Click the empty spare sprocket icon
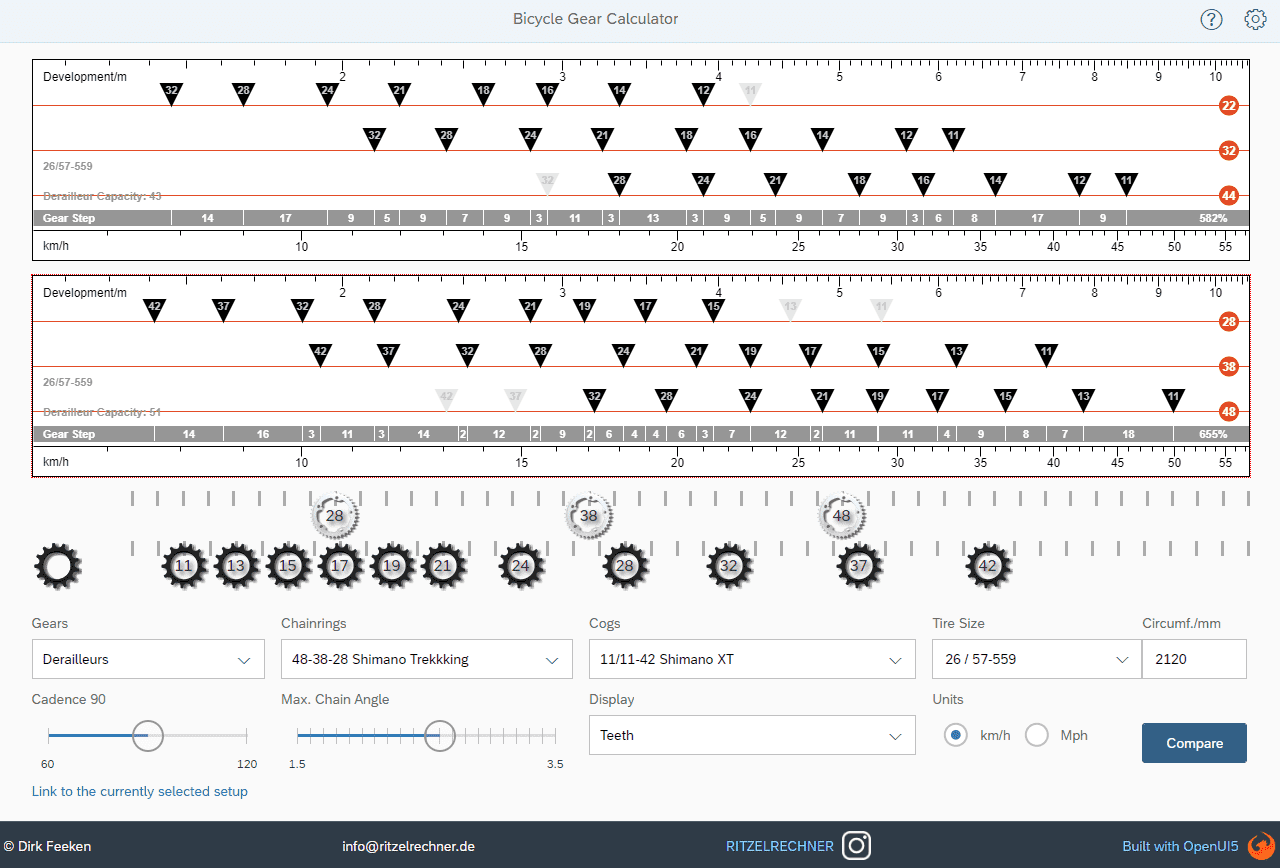1280x868 pixels. click(x=58, y=566)
